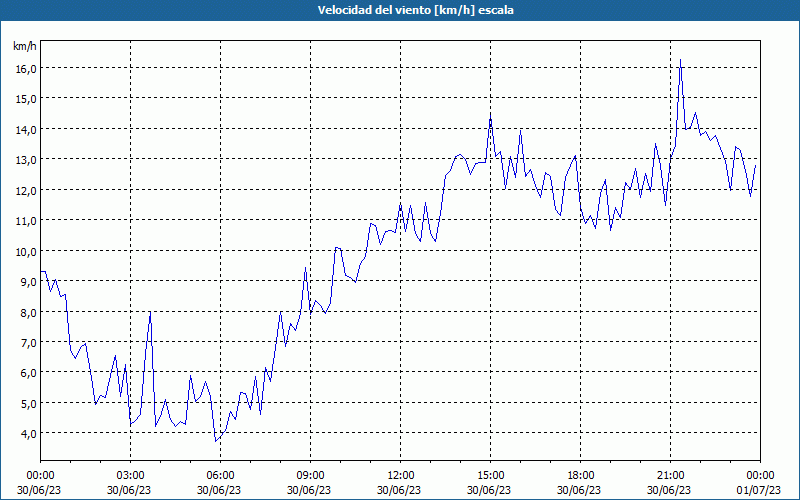Select the 30/06/23 date under 12:00

tap(399, 490)
